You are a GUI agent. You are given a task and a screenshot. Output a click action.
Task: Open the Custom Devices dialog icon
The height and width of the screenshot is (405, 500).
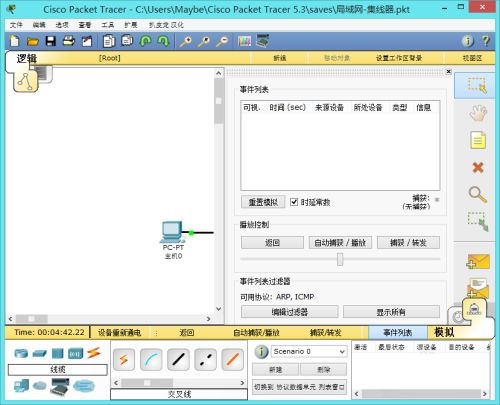pyautogui.click(x=262, y=41)
